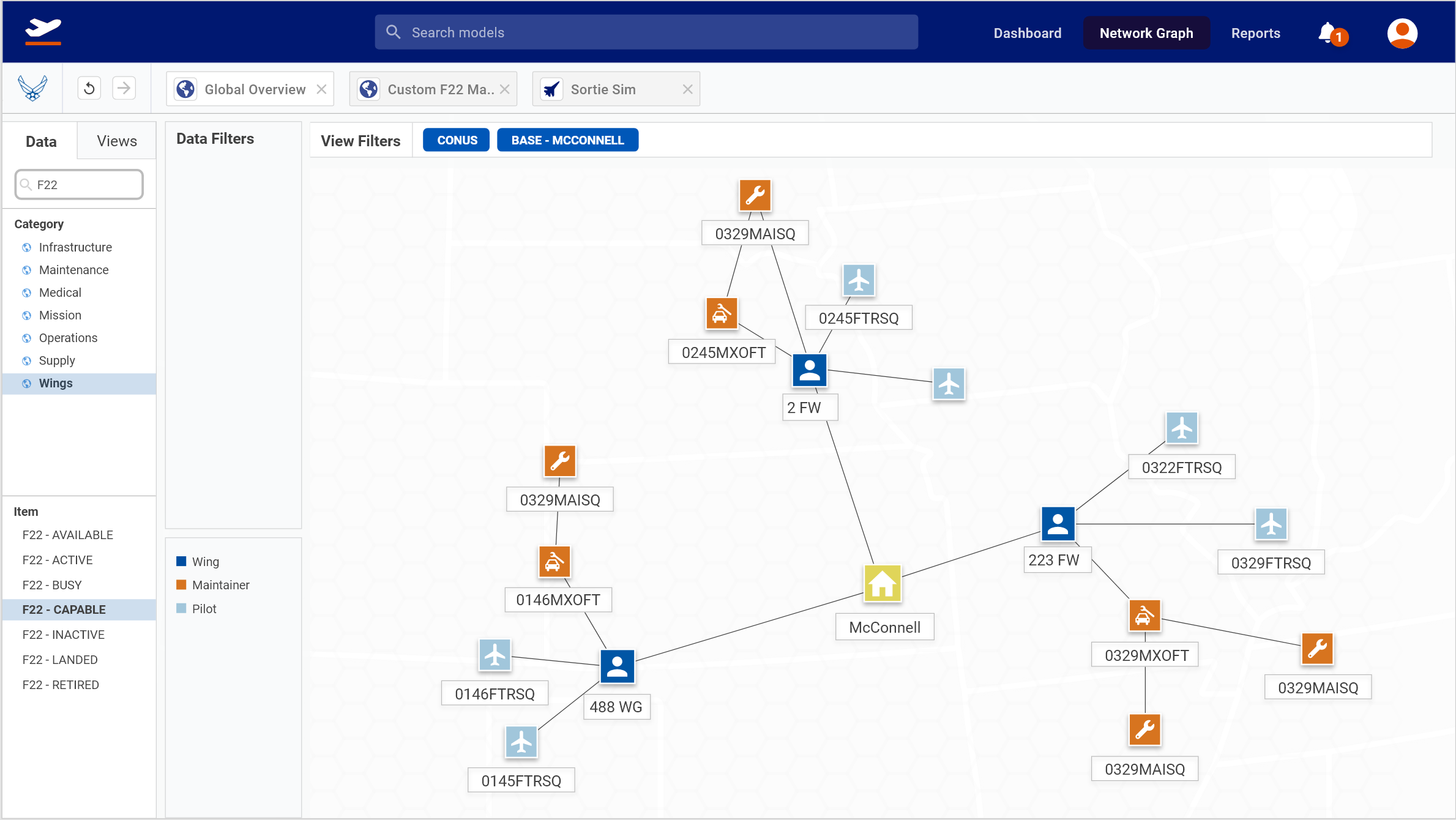Select the 0245MXOFT maintainer car icon
This screenshot has width=1456, height=820.
tap(721, 314)
